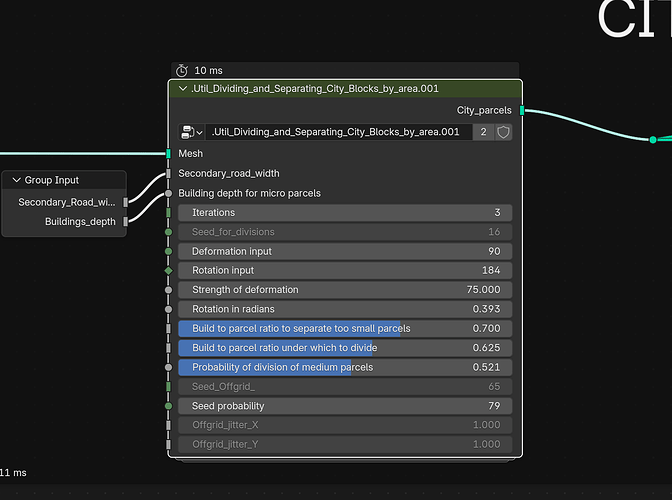Click the 11 ms timing label

point(13,473)
